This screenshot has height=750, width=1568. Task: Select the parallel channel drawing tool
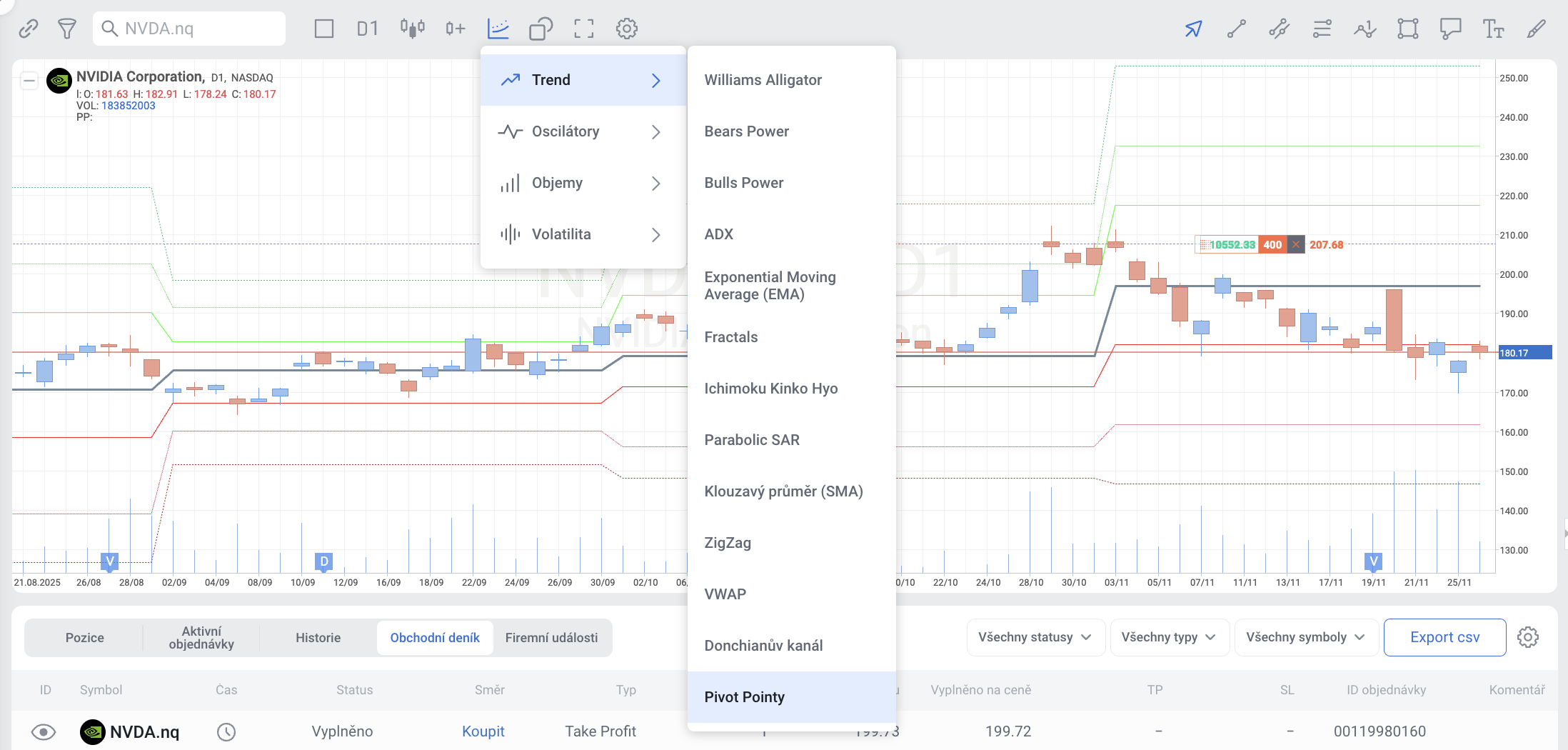pos(1280,29)
